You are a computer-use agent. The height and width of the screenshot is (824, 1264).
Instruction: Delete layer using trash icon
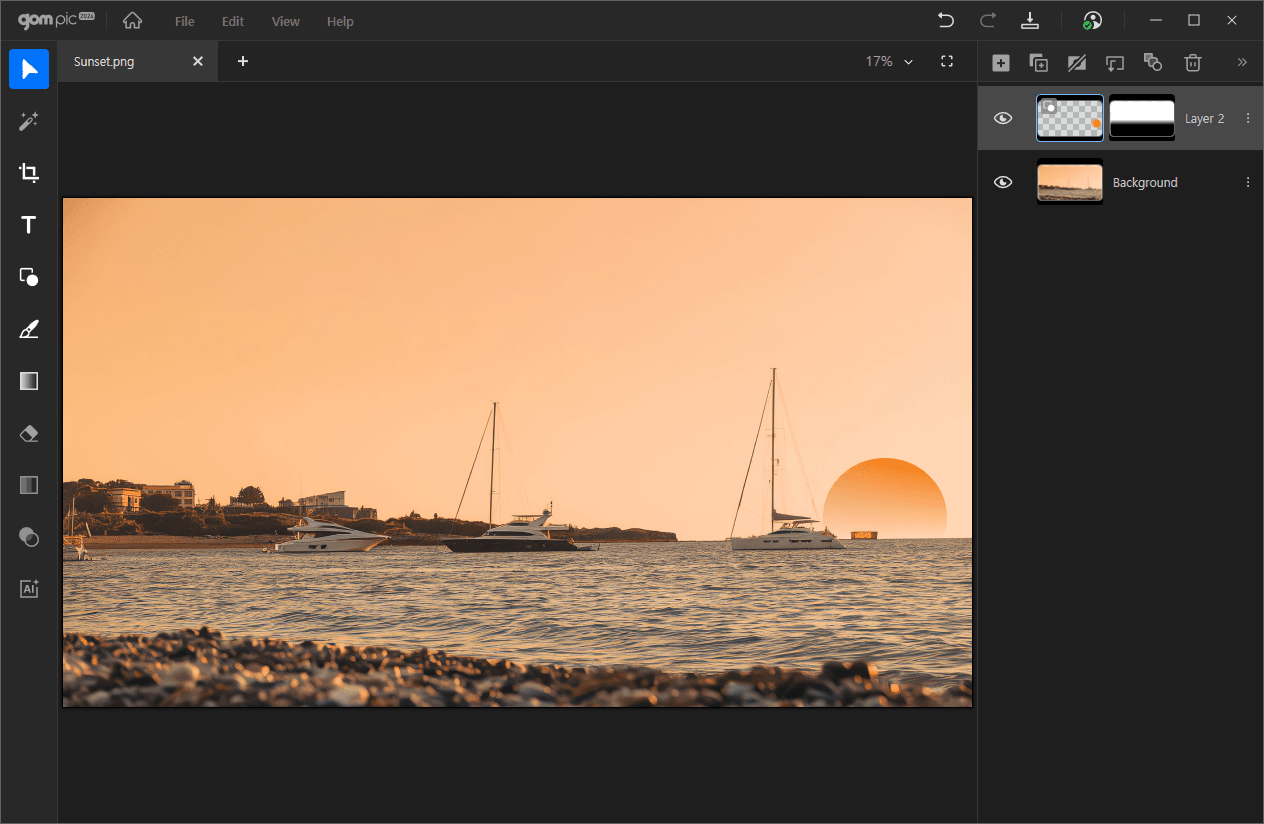1192,63
